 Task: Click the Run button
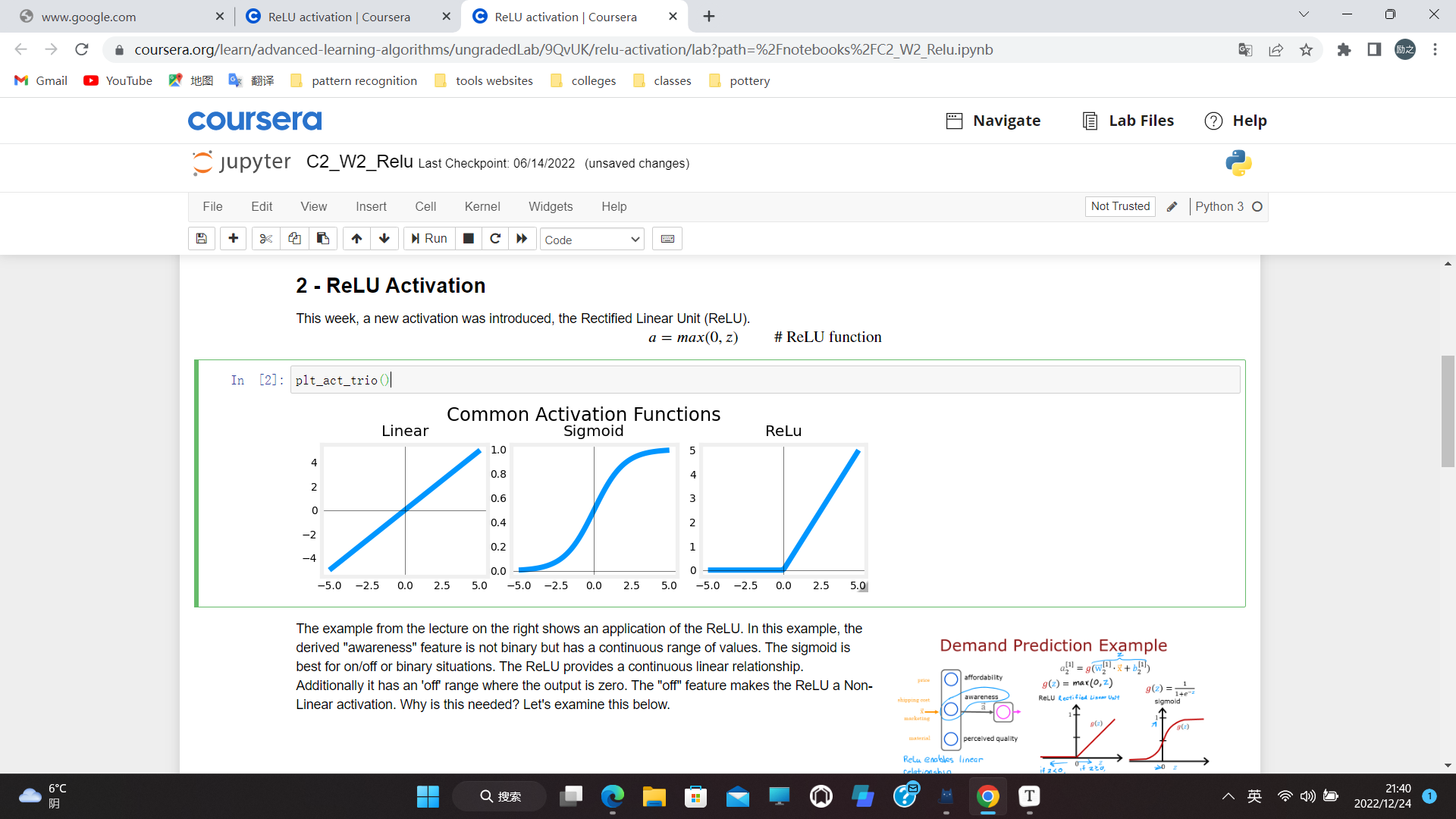click(429, 239)
